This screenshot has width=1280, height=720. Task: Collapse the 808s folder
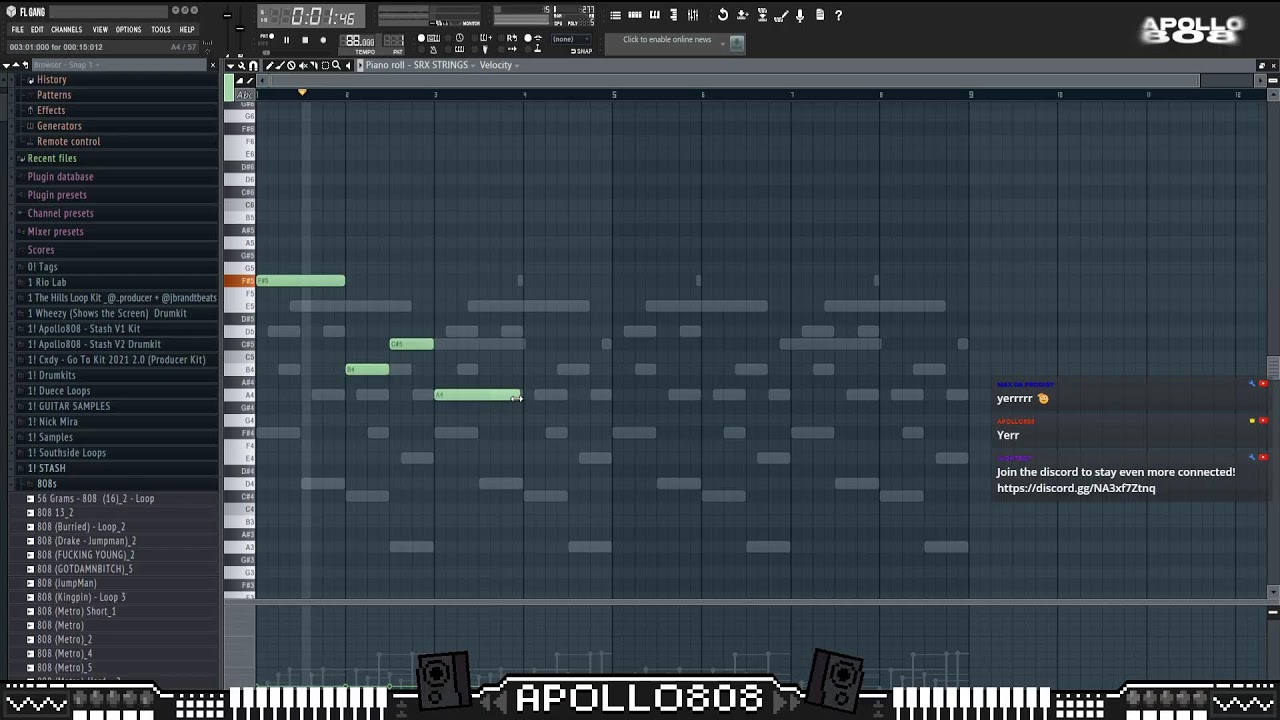pyautogui.click(x=46, y=484)
